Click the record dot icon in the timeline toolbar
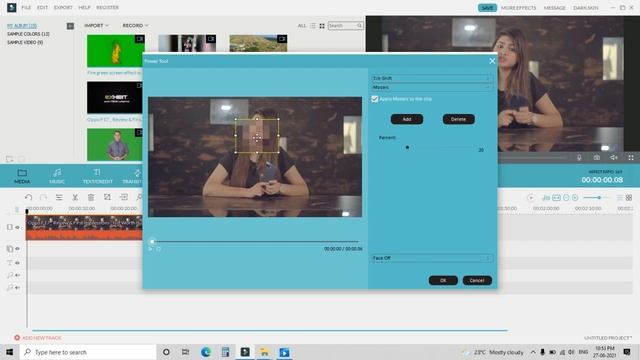Screen dimensions: 640x360 coord(531,198)
